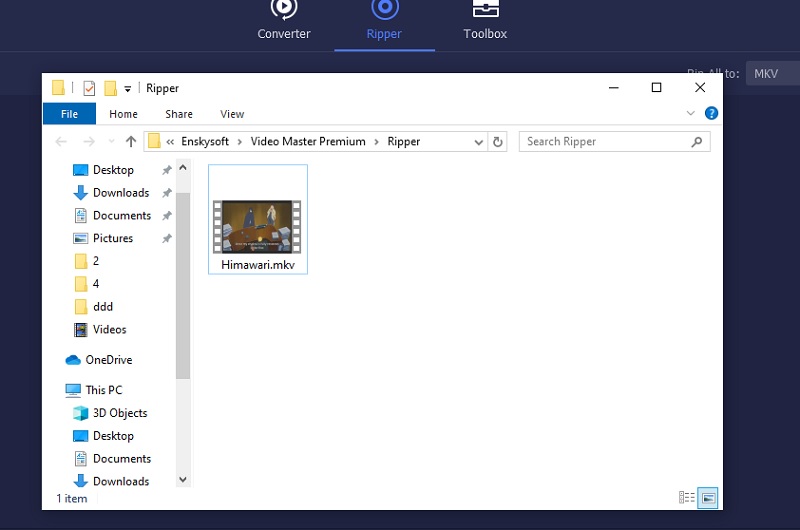Open the View ribbon tab
This screenshot has height=530, width=800.
coord(232,114)
